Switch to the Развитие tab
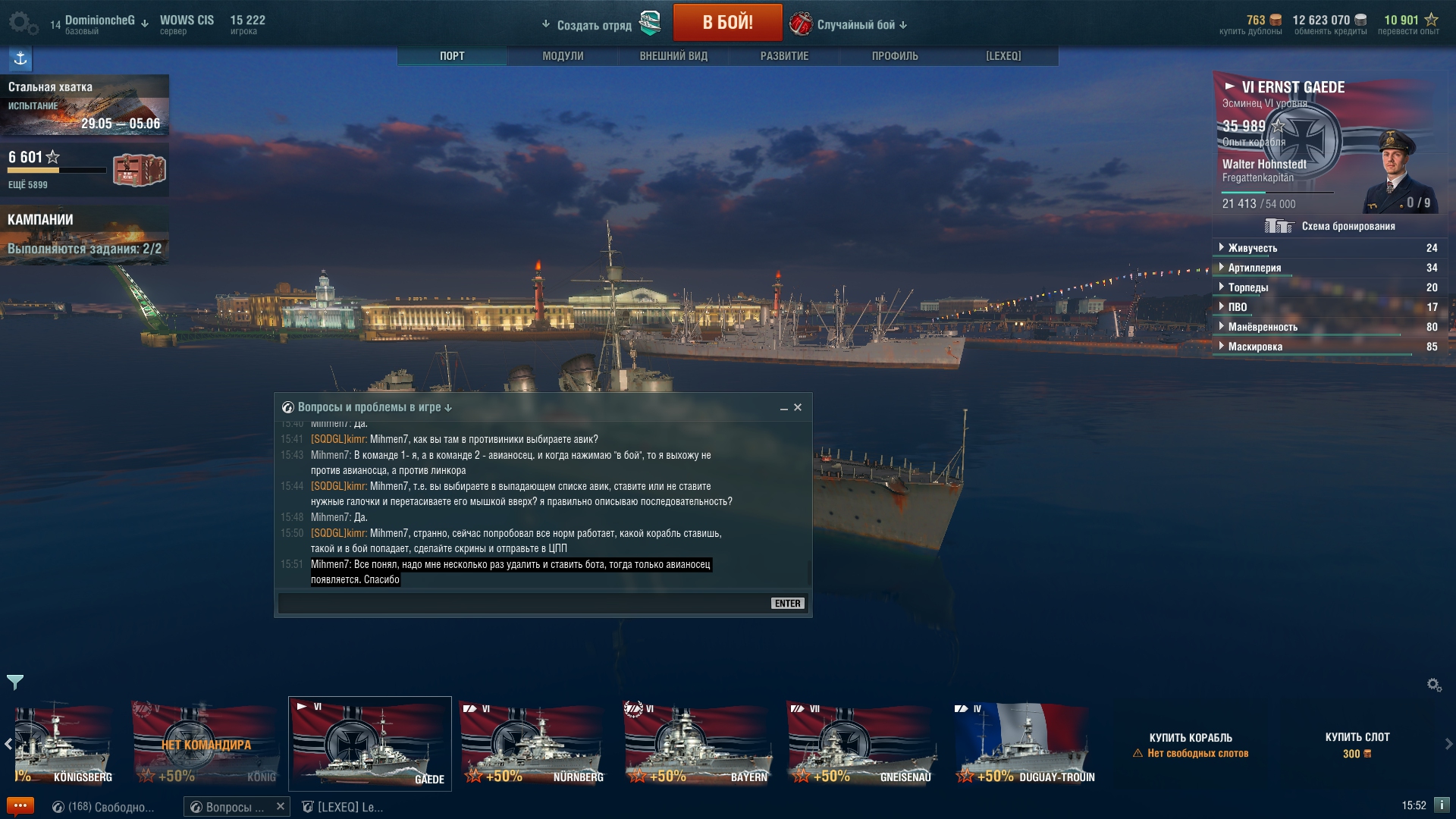The width and height of the screenshot is (1456, 819). [784, 56]
